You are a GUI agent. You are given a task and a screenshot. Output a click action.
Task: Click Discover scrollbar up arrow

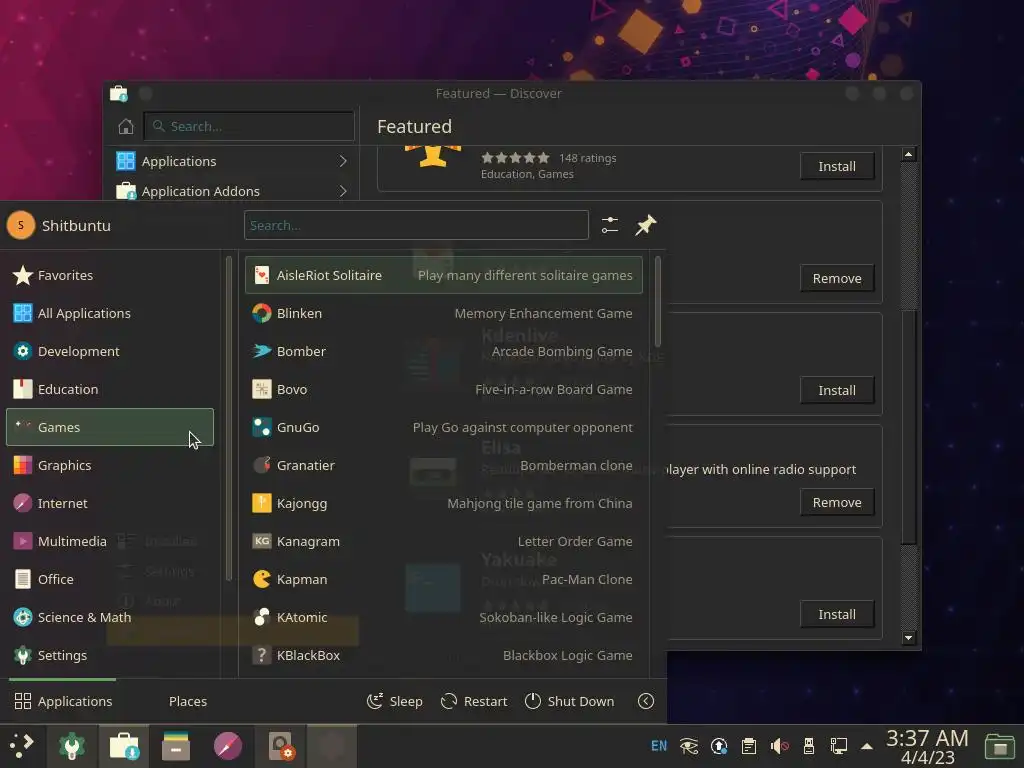coord(908,155)
